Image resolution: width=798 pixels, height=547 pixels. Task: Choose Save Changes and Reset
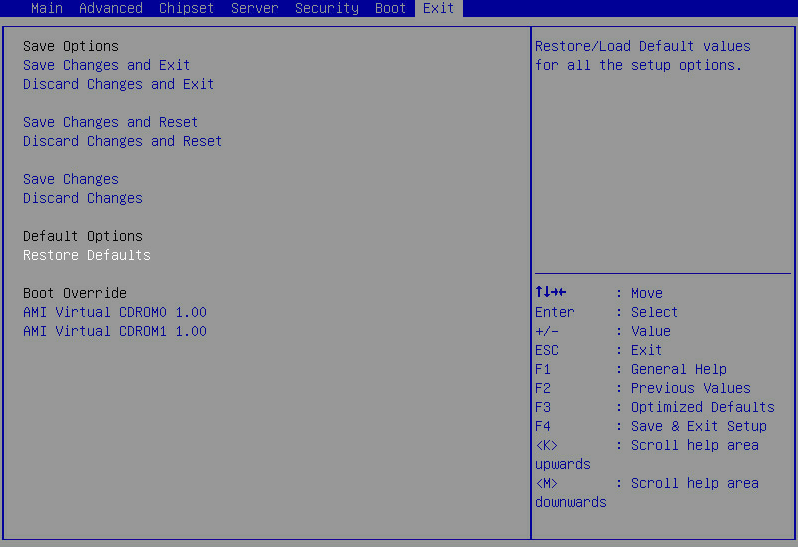coord(110,122)
